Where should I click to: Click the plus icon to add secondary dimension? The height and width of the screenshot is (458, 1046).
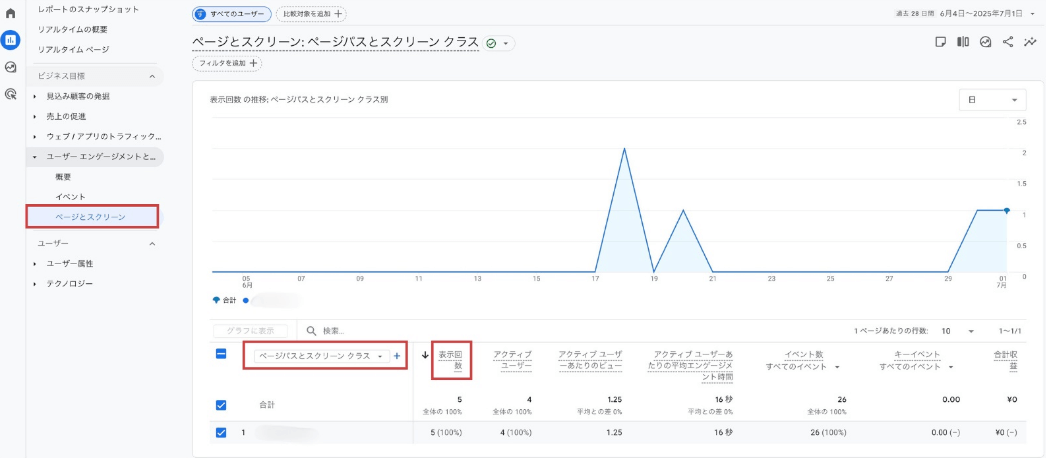397,356
